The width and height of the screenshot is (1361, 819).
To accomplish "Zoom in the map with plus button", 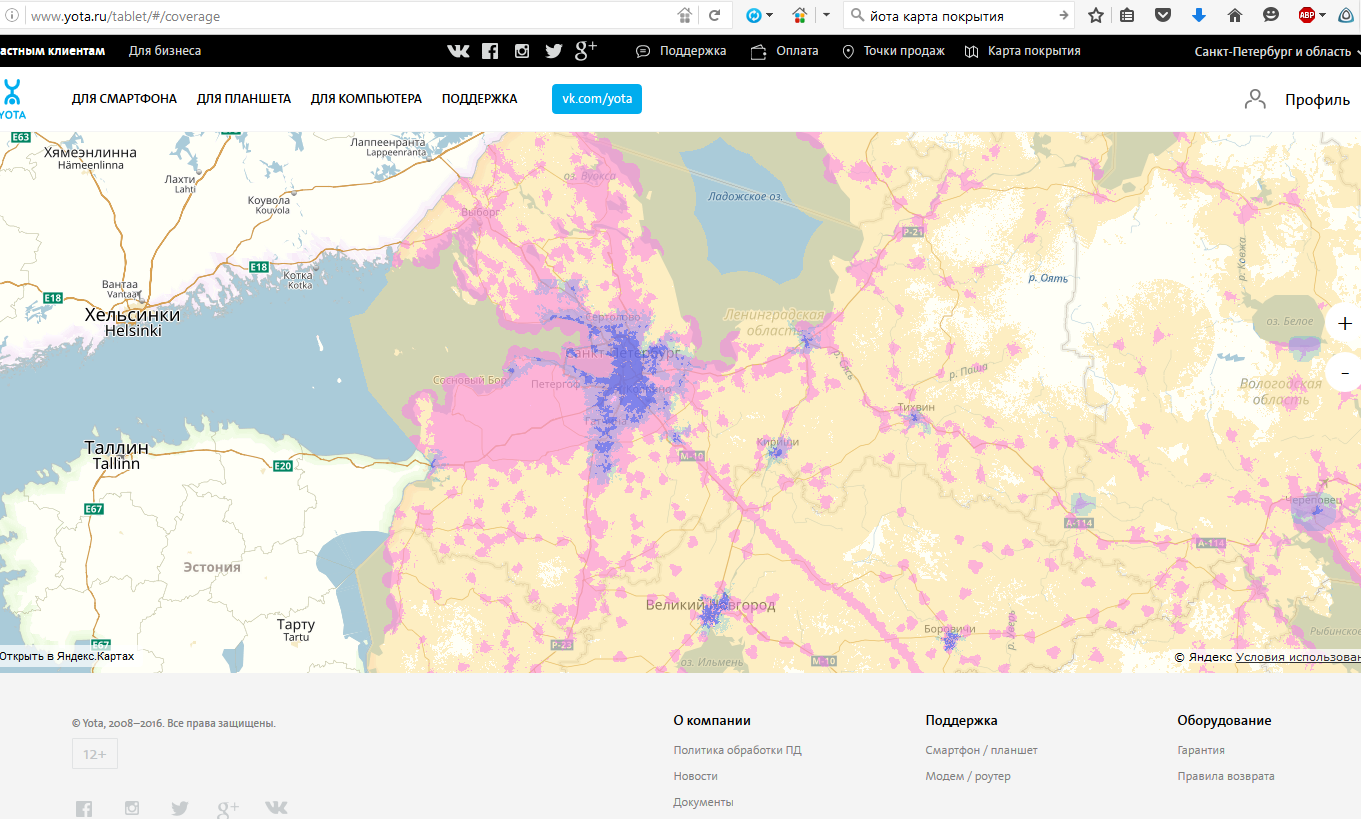I will (x=1344, y=324).
